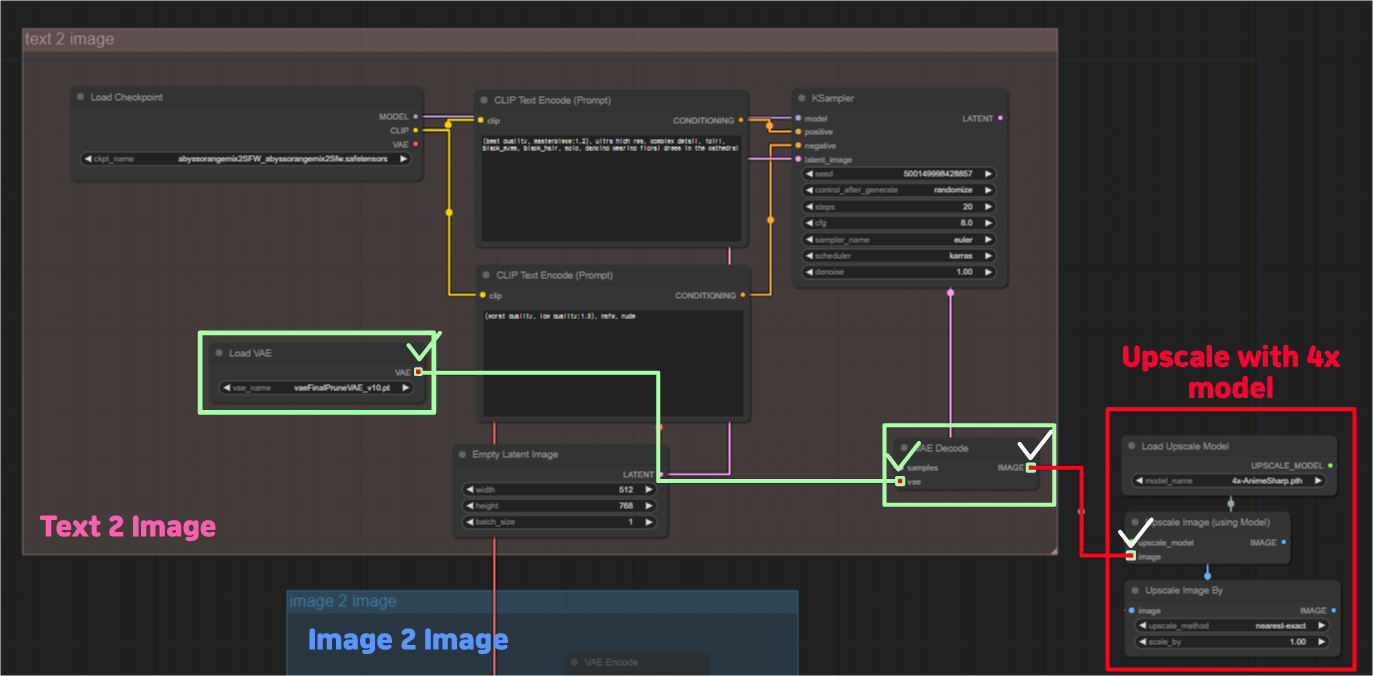Viewport: 1373px width, 676px height.
Task: Click the UPSCALE_MODEL output port
Action: pyautogui.click(x=1331, y=466)
